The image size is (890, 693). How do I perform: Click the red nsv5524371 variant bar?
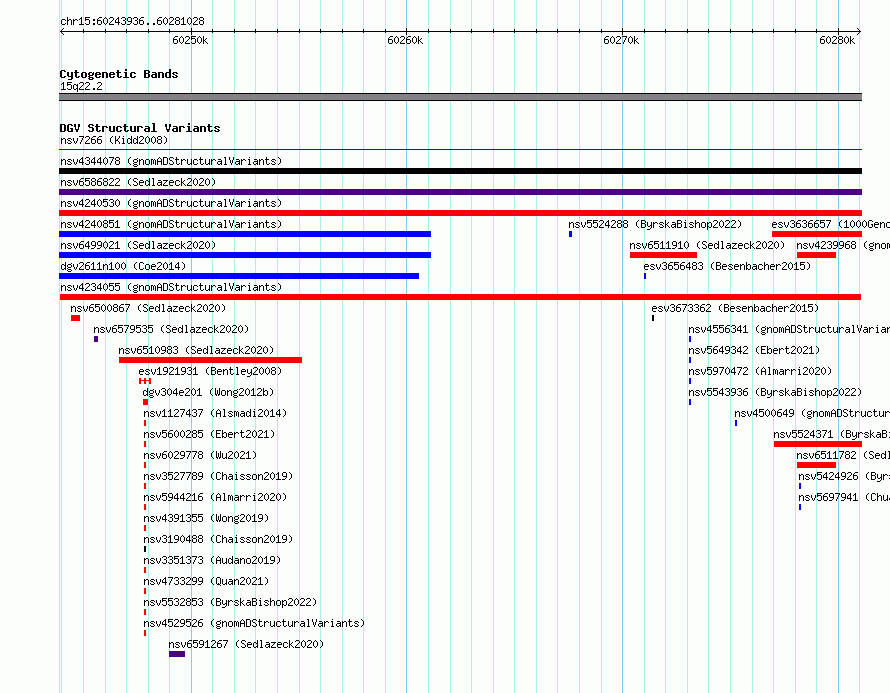coord(818,444)
